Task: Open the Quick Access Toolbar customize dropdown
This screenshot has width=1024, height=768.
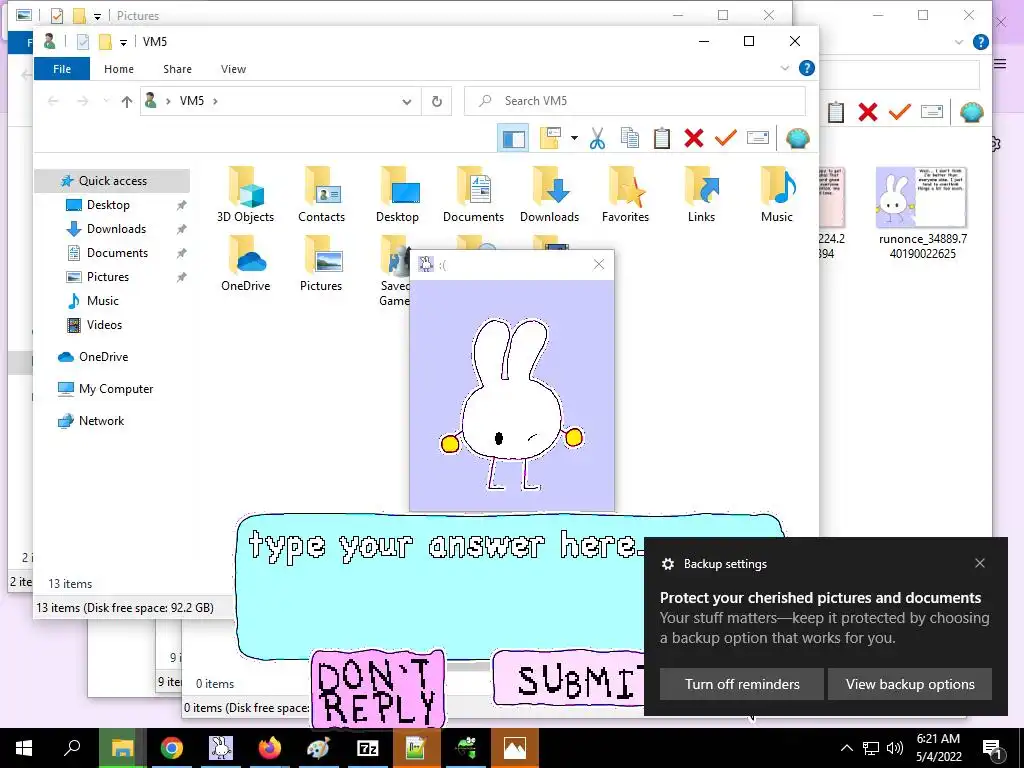Action: [123, 42]
